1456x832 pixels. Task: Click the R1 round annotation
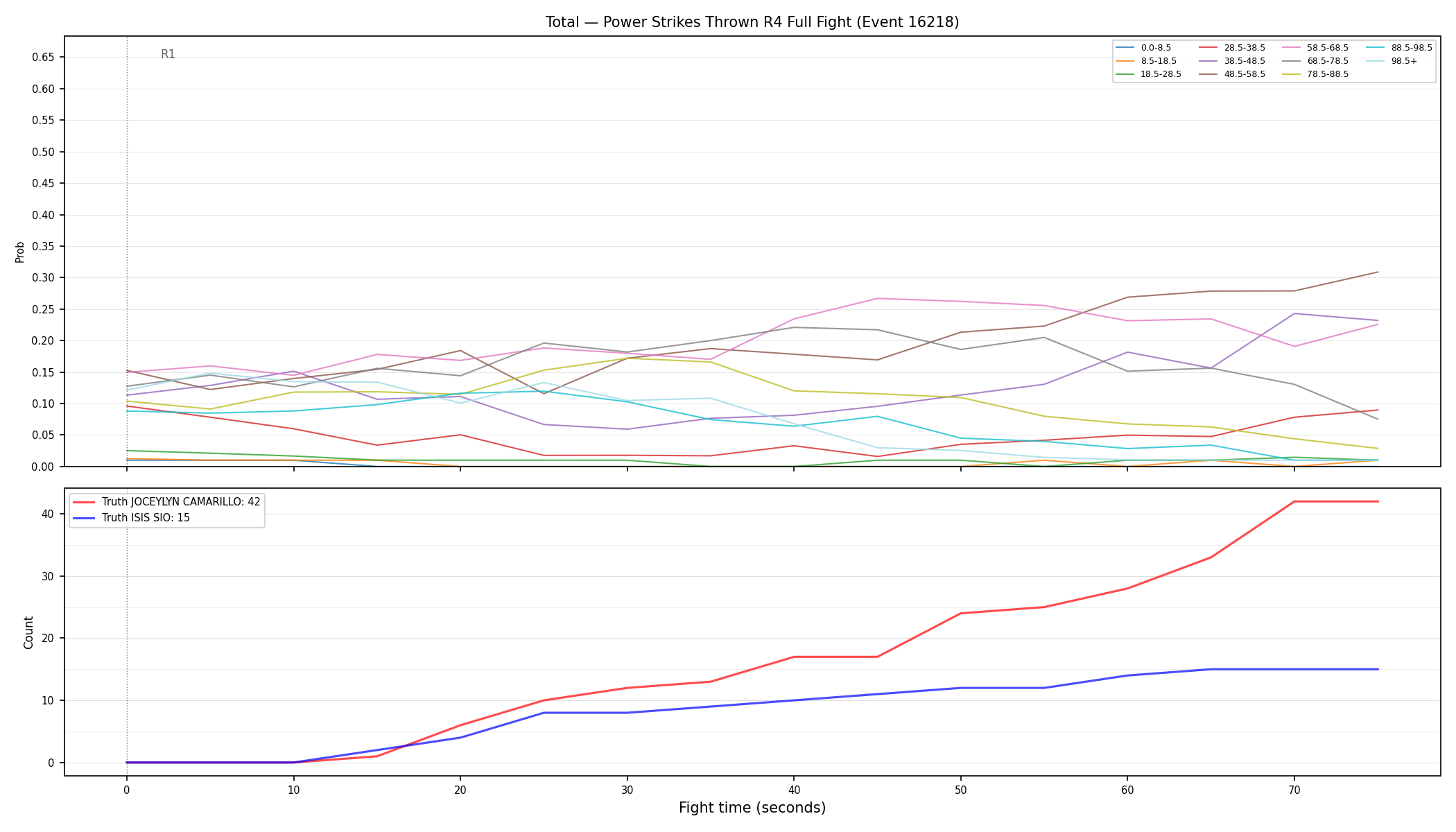tap(168, 54)
